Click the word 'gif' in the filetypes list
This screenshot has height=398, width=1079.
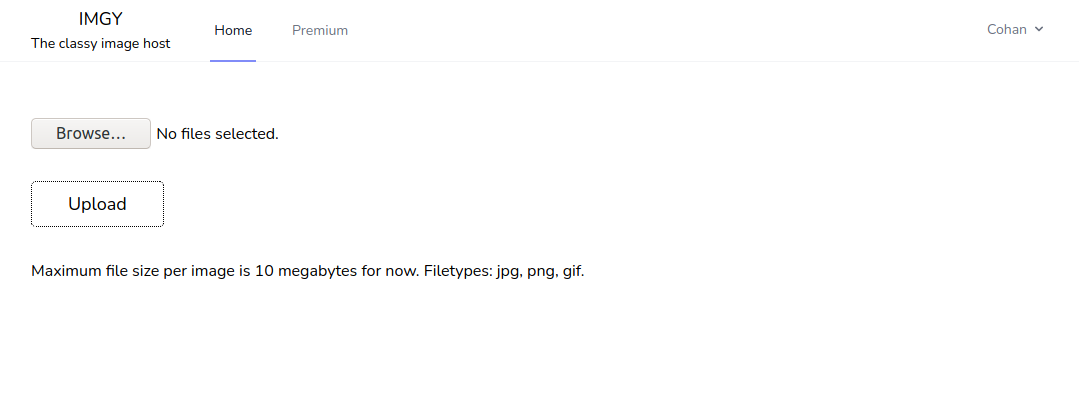[573, 271]
